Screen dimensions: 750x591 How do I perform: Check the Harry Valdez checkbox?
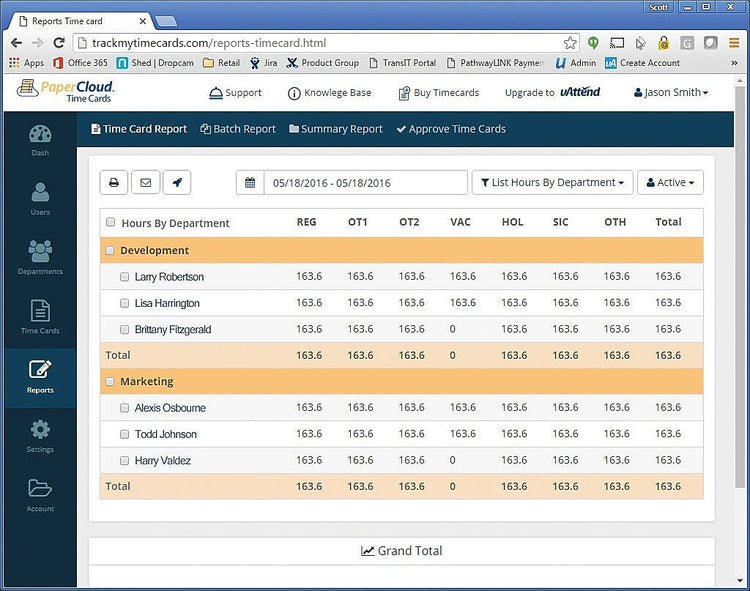tap(124, 460)
